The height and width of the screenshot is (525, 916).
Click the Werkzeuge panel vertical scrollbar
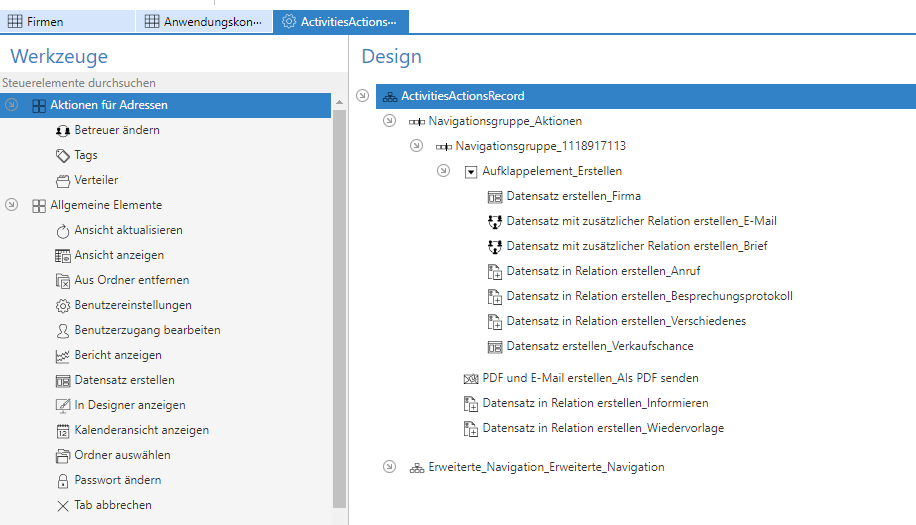click(339, 300)
